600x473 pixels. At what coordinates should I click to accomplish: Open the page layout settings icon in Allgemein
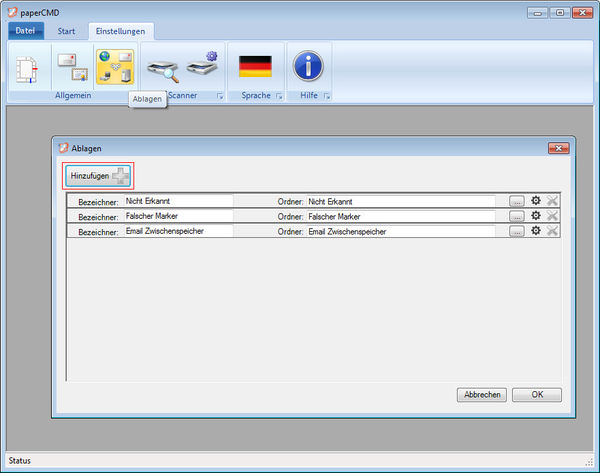tap(27, 69)
